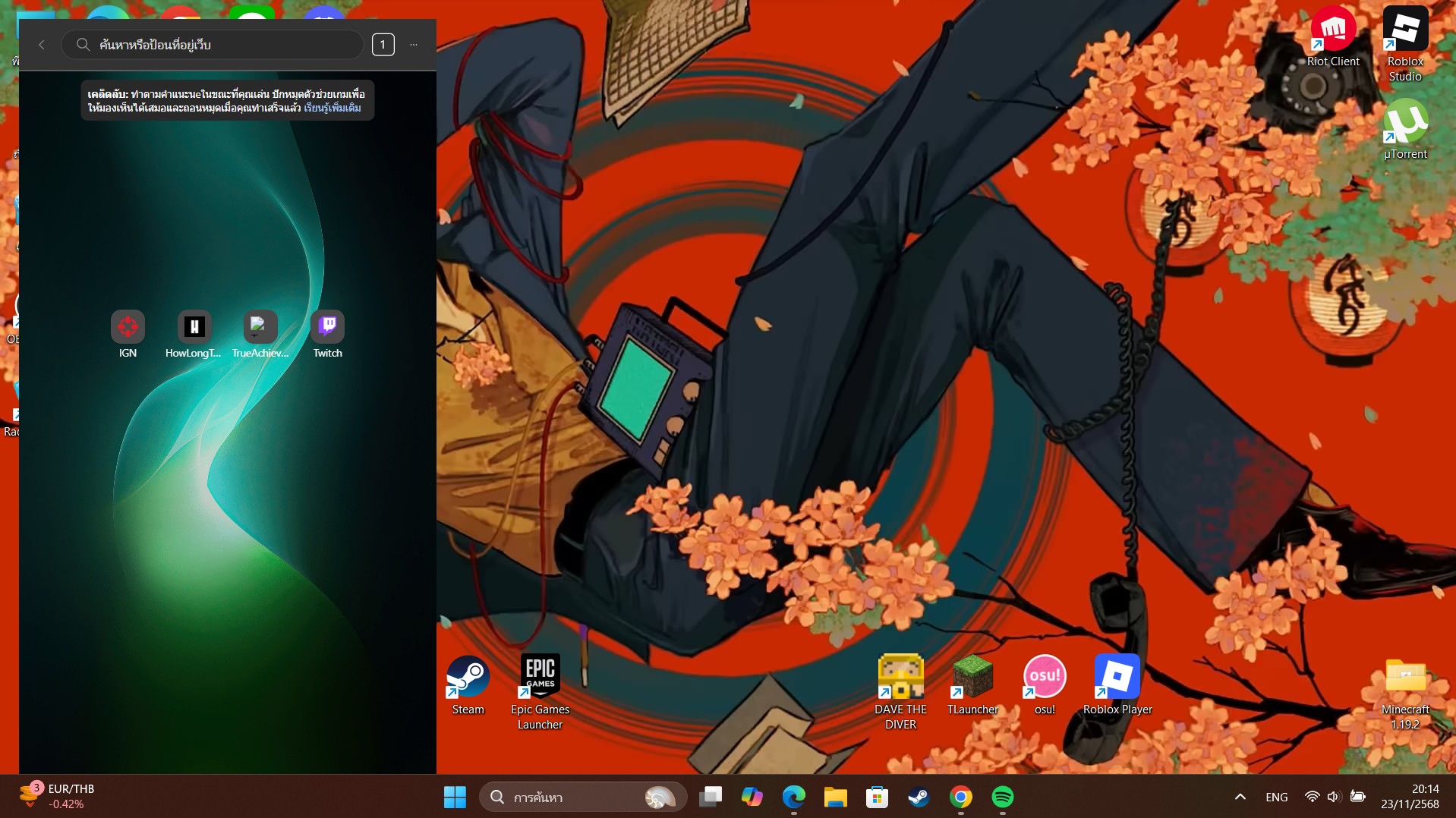Open the three-dot more options menu
Image resolution: width=1456 pixels, height=818 pixels.
(x=414, y=45)
